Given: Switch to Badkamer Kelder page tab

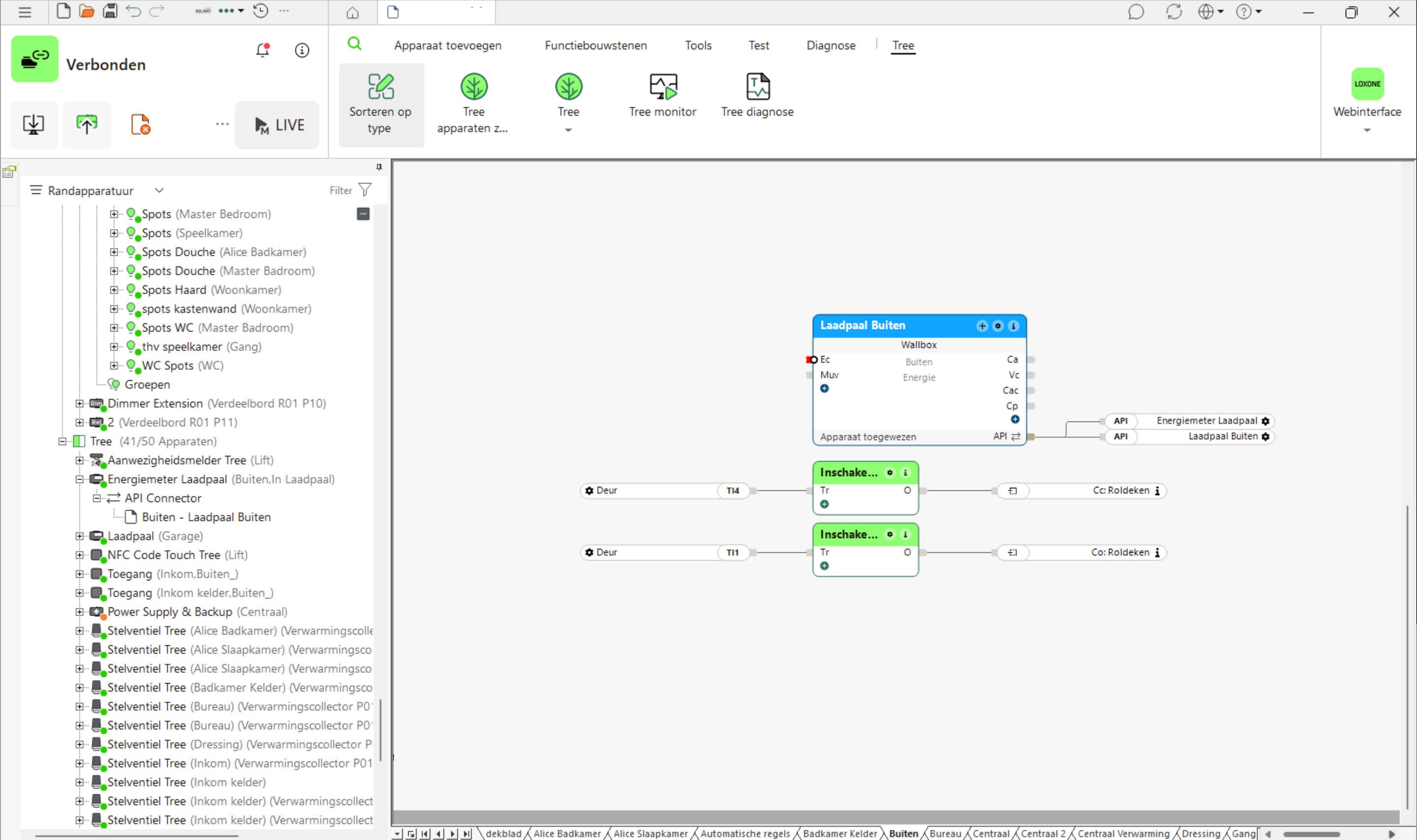Looking at the screenshot, I should pos(840,833).
